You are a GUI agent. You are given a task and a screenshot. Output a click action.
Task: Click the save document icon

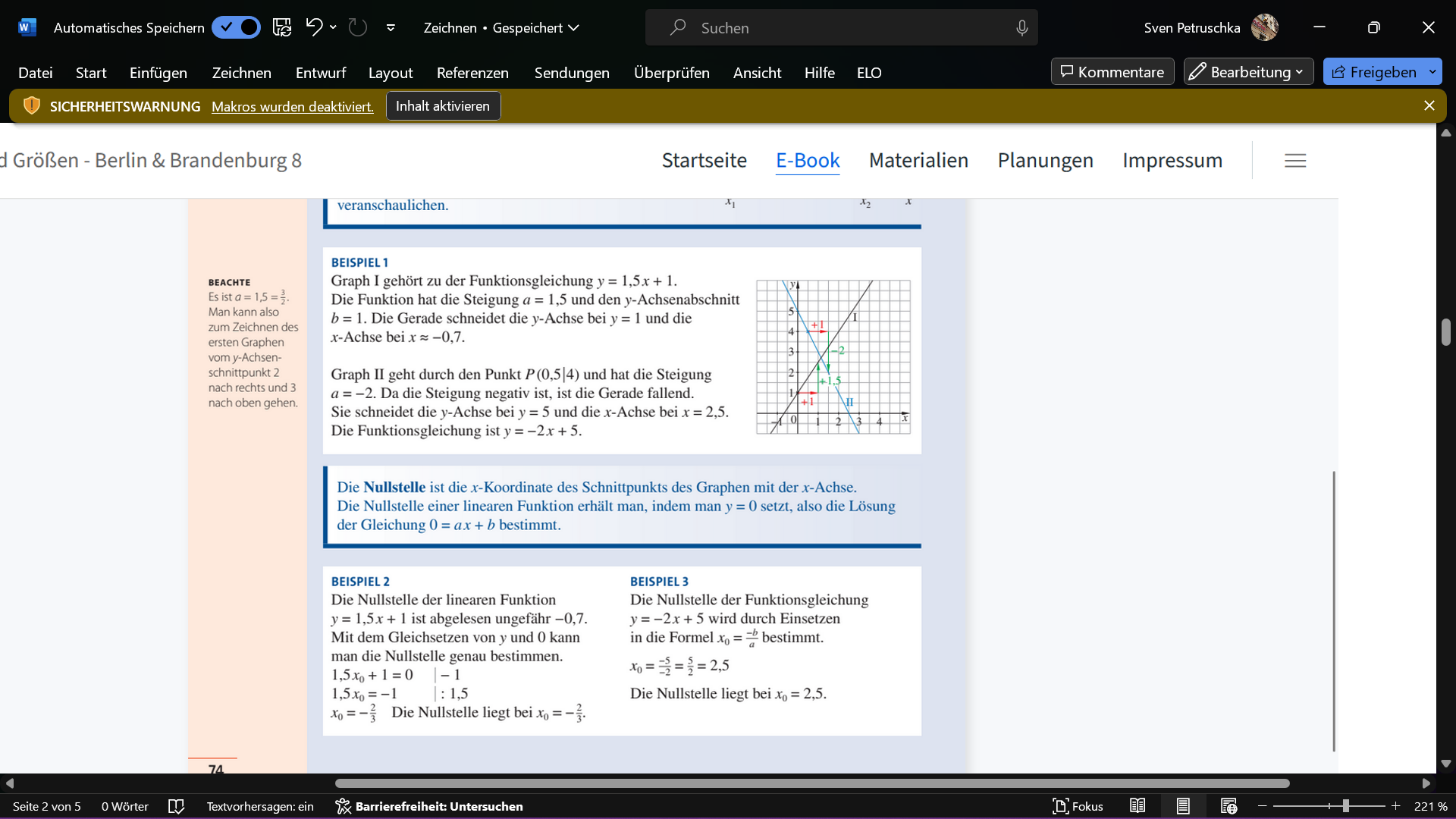(x=282, y=27)
